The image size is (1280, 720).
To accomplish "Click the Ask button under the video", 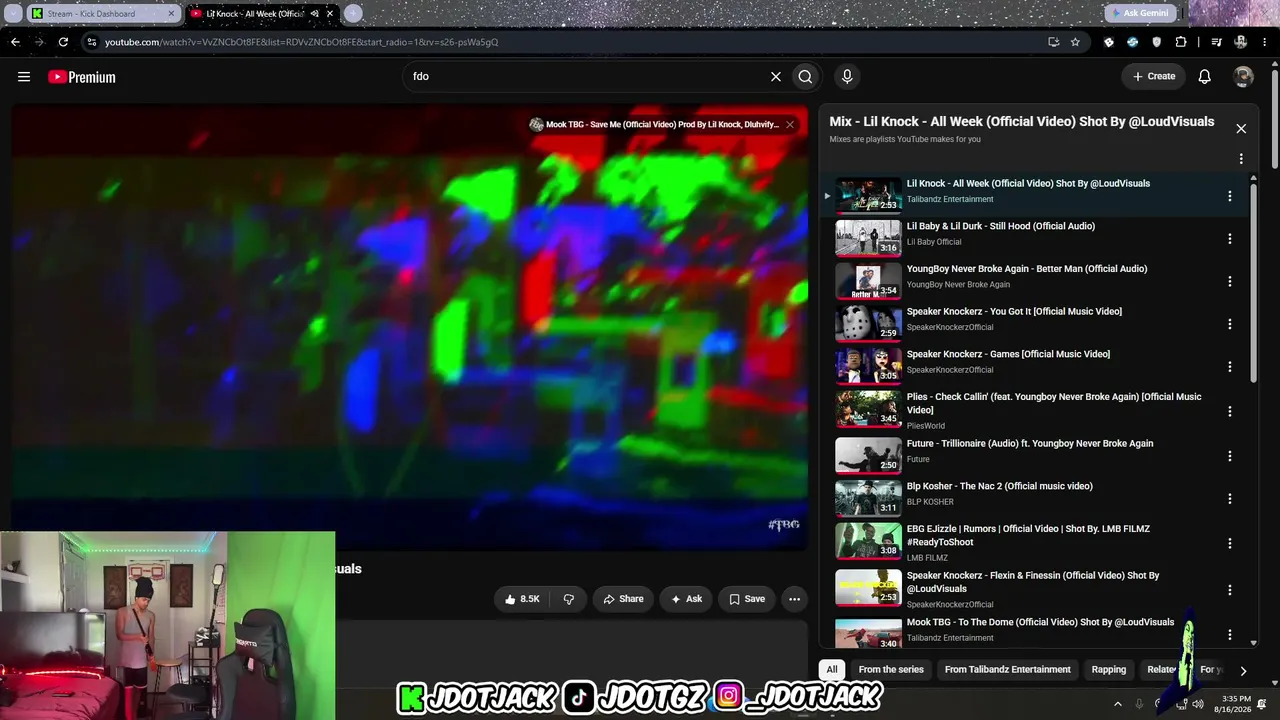I will 686,599.
